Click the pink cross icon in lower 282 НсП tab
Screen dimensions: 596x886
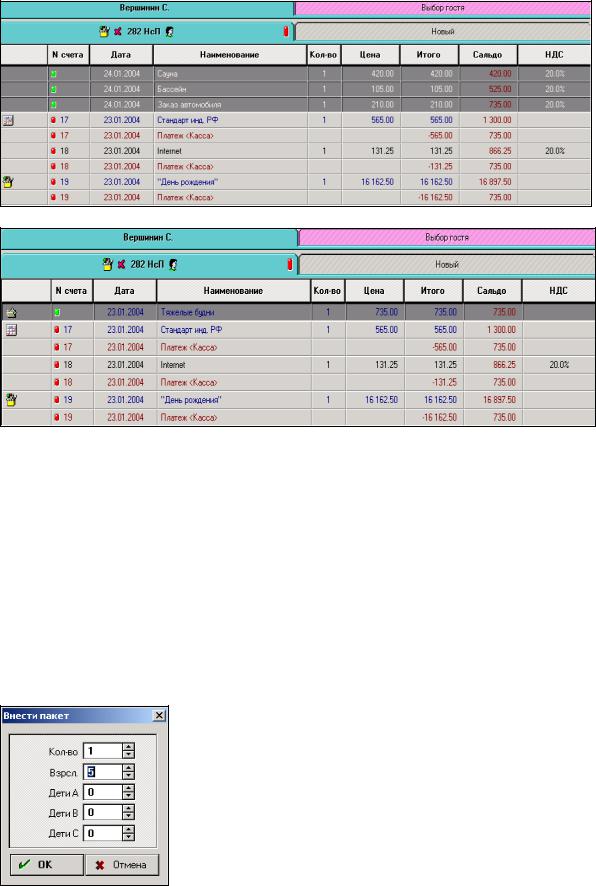coord(121,264)
